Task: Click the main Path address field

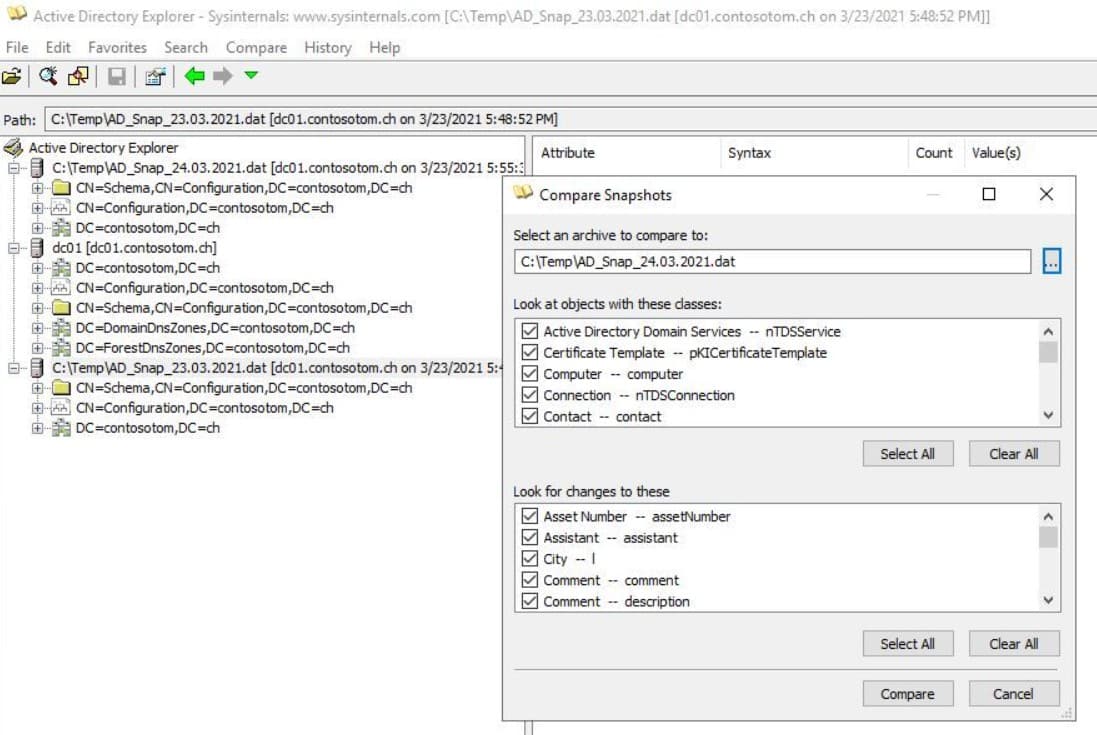Action: click(570, 119)
